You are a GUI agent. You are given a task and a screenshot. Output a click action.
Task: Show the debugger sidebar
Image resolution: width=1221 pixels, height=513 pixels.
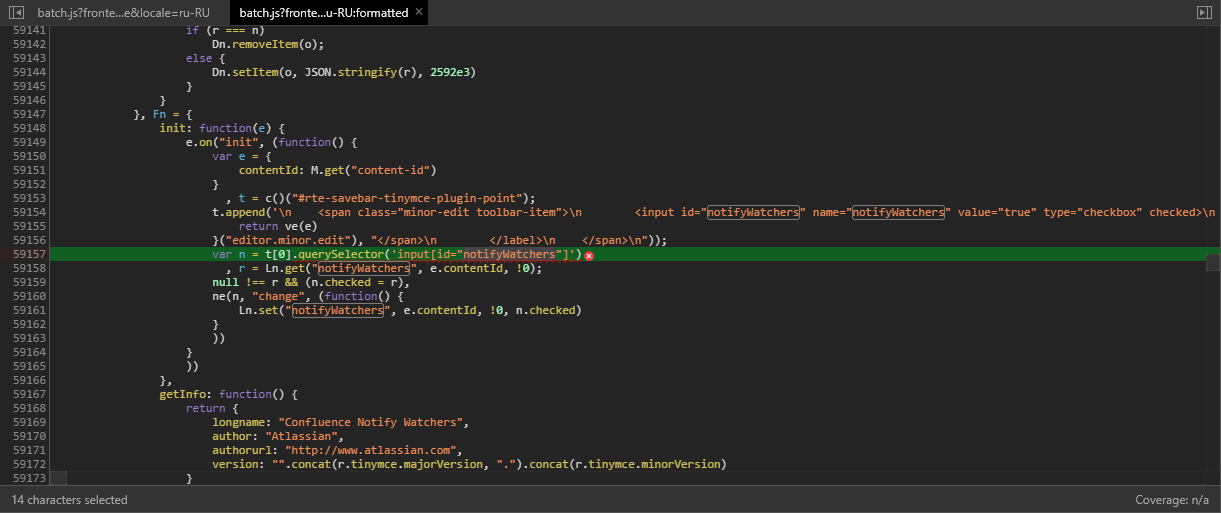coord(1204,12)
